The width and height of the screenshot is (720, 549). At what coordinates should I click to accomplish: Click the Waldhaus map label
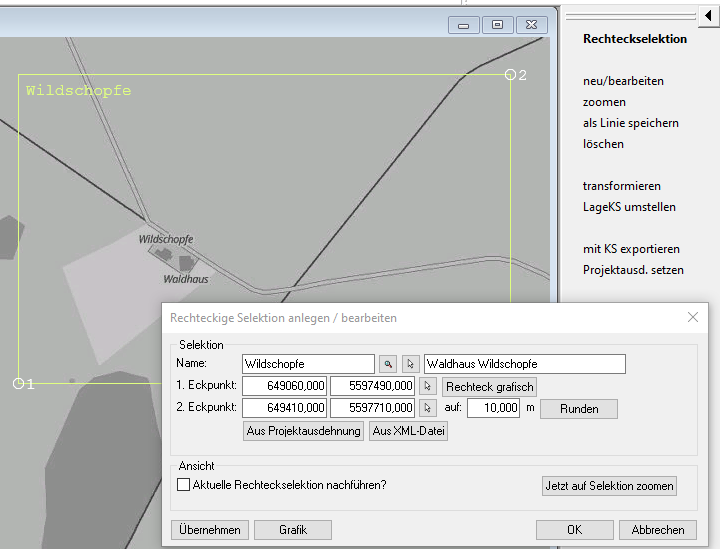coord(186,279)
